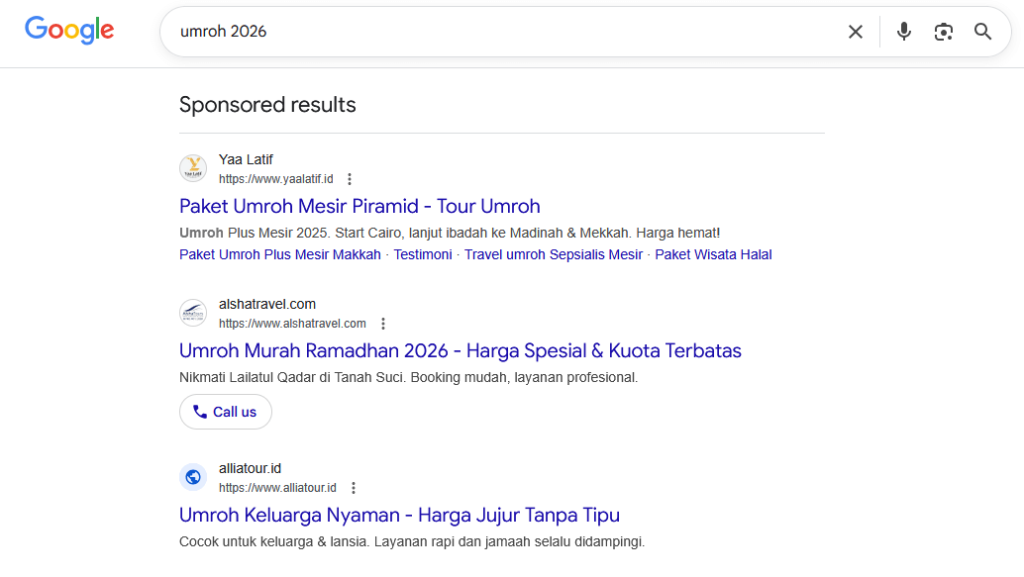Visit the Testimoni sitelink

[x=423, y=255]
